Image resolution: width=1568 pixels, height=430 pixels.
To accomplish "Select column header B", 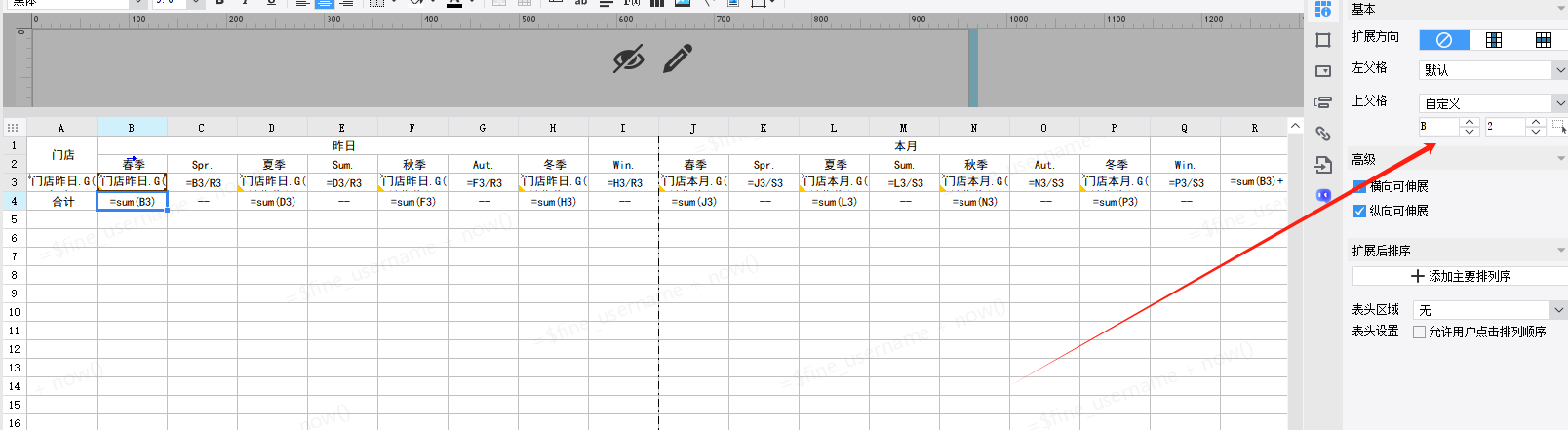I will (x=132, y=127).
